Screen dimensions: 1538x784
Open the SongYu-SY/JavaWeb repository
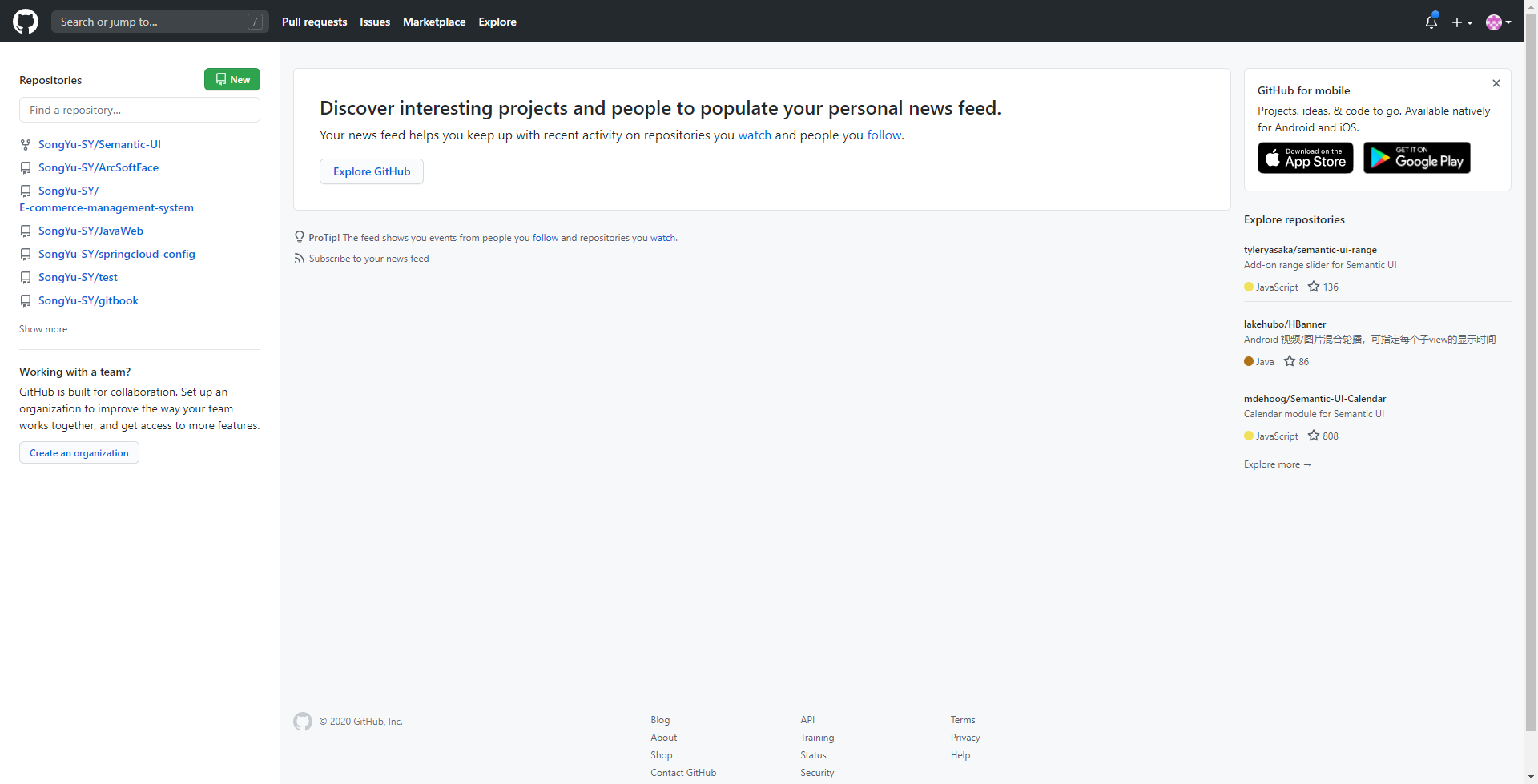click(x=91, y=231)
